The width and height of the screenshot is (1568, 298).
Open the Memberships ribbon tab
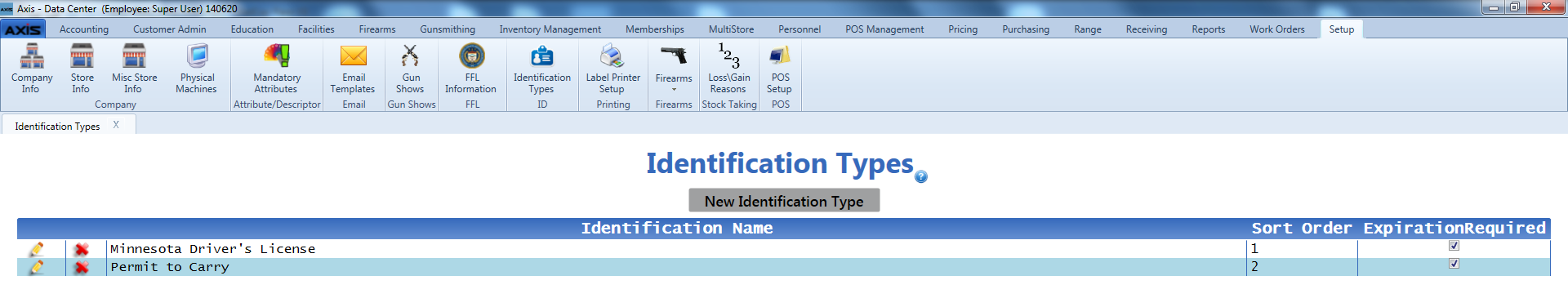tap(655, 29)
